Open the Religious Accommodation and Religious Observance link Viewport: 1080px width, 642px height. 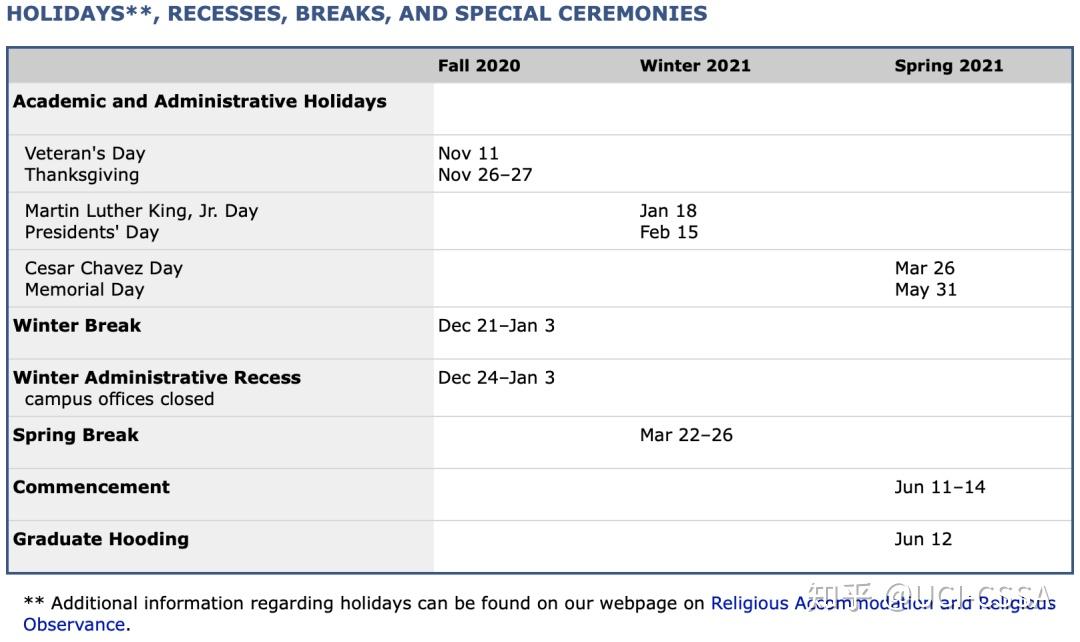pyautogui.click(x=882, y=604)
